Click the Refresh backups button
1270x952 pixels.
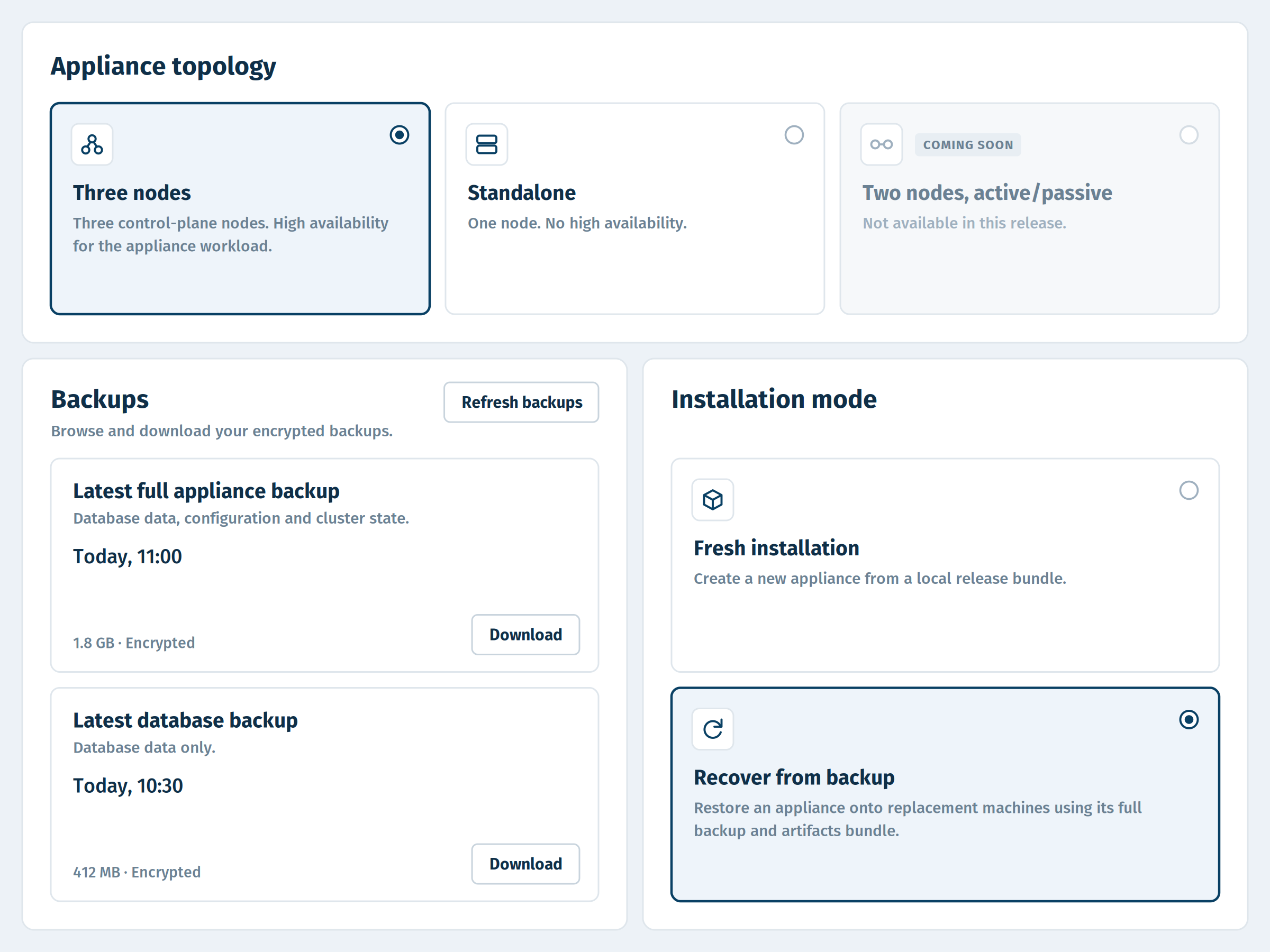521,402
